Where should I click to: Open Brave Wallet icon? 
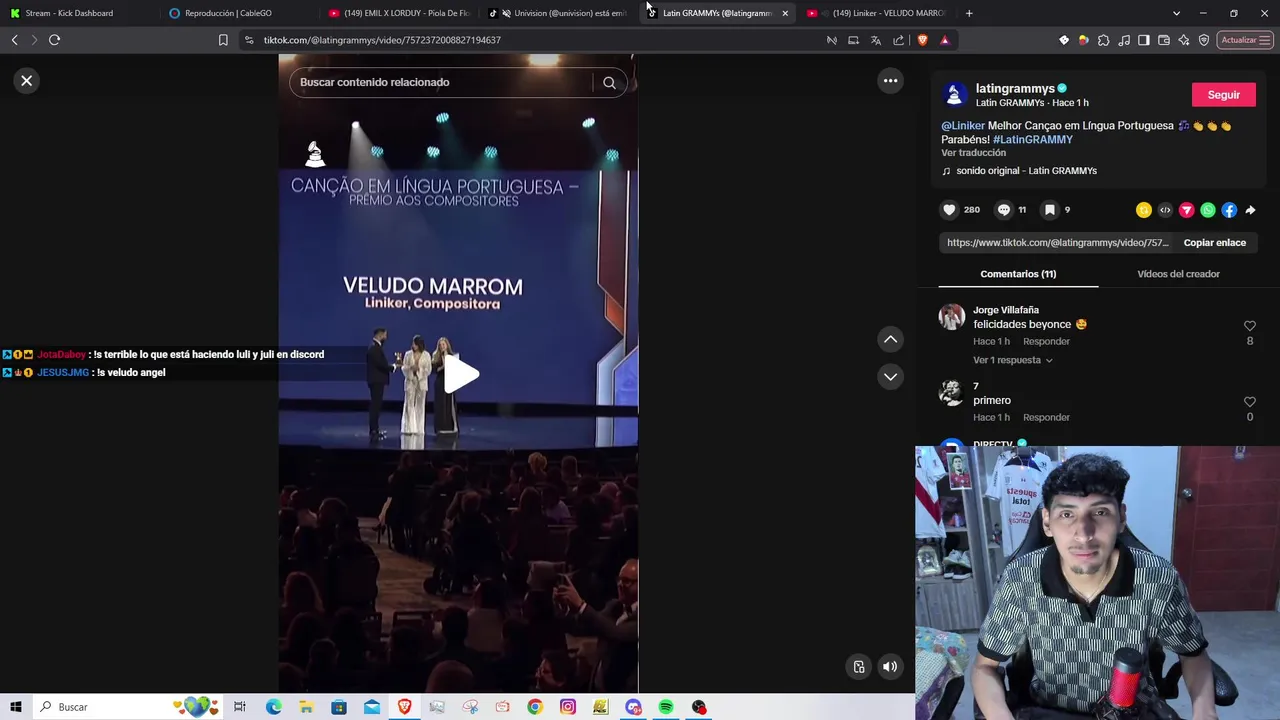tap(1164, 40)
